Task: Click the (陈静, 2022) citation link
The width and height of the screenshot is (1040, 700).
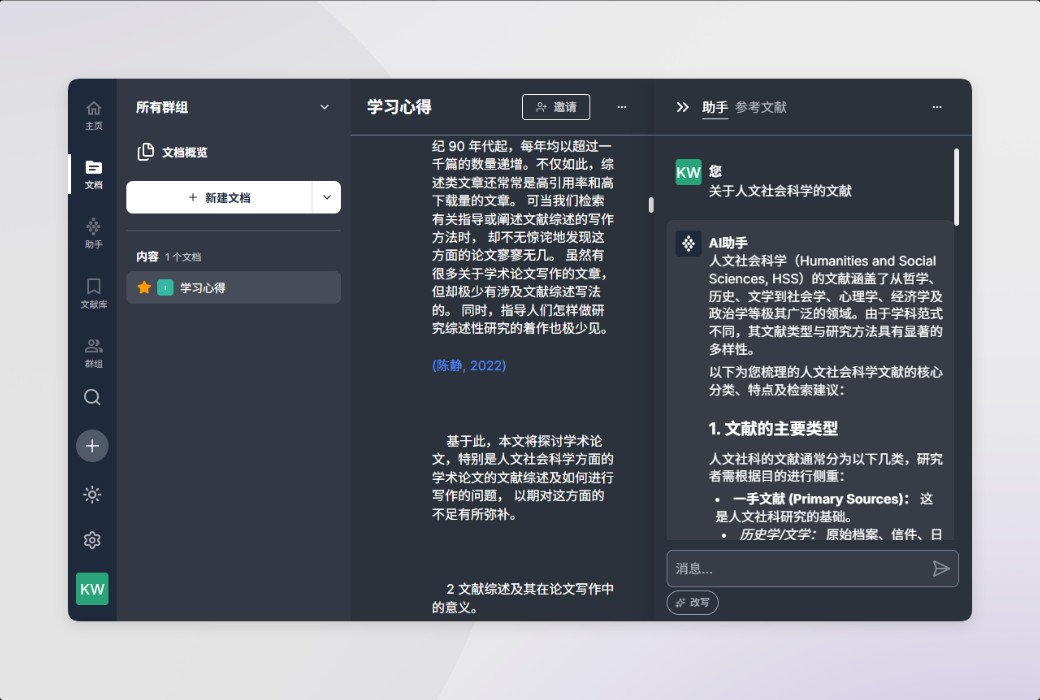Action: [x=469, y=366]
